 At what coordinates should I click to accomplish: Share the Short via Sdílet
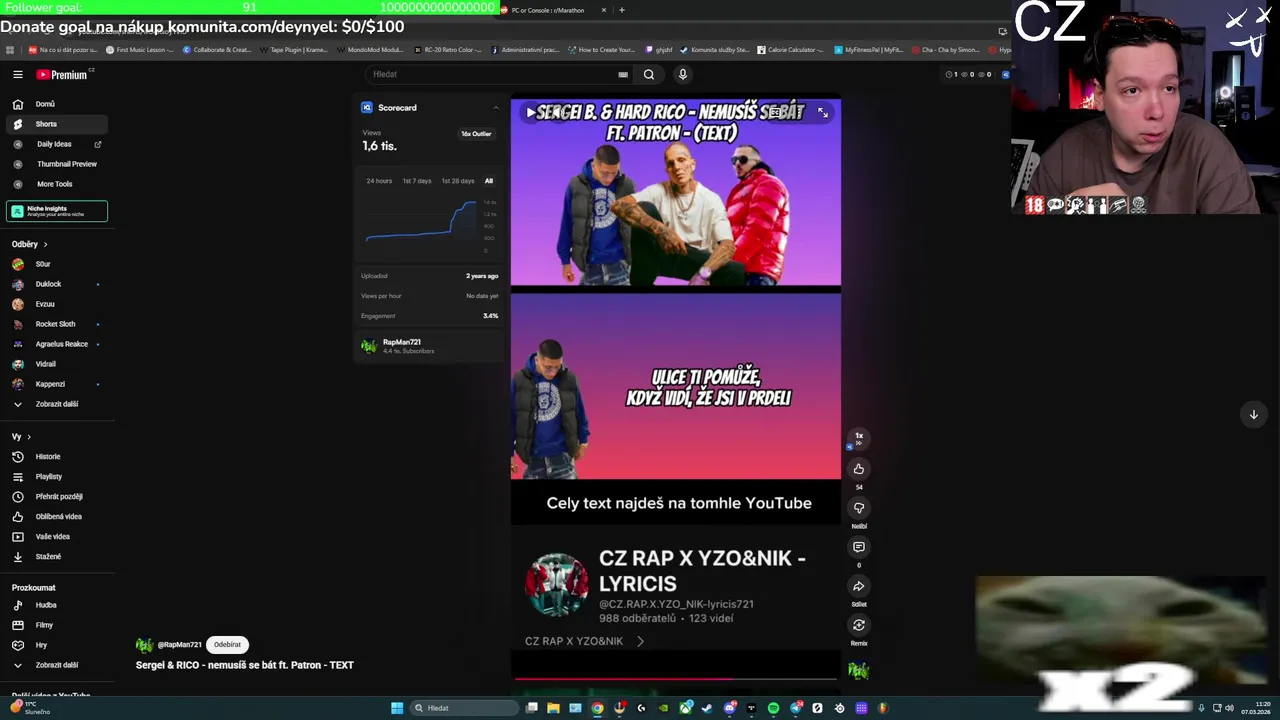coord(859,587)
